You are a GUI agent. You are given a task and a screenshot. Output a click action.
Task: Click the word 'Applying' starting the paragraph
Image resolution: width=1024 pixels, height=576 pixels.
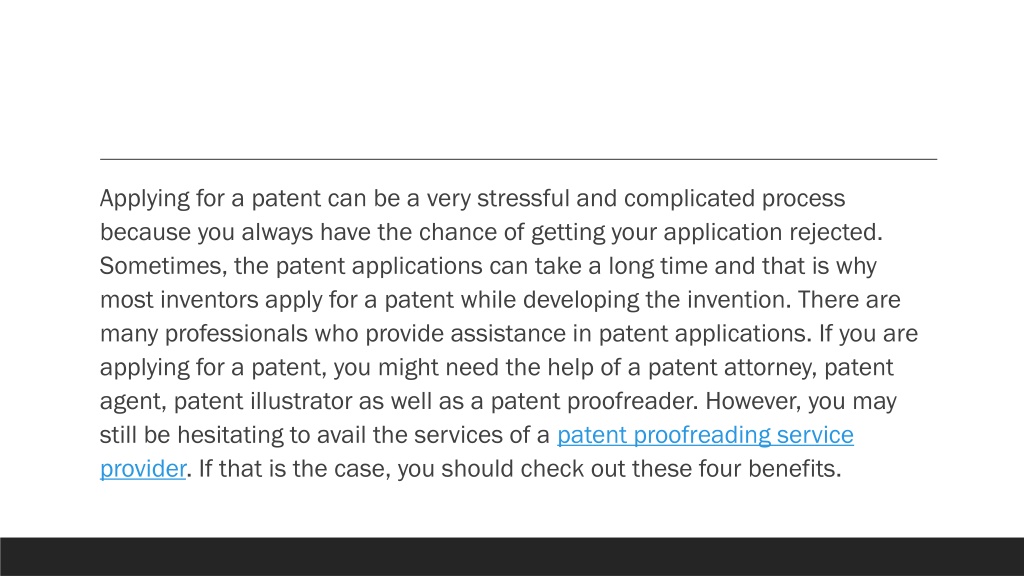pos(144,199)
